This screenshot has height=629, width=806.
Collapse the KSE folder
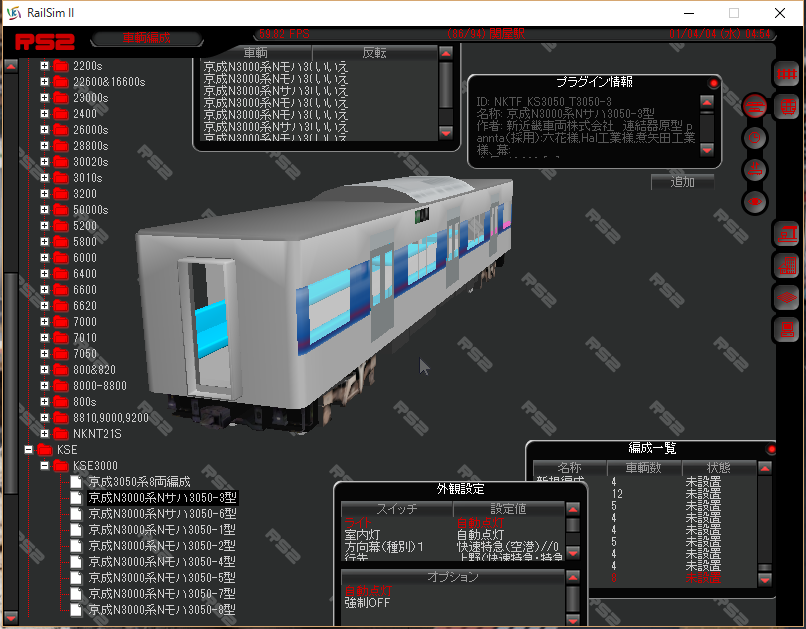click(x=28, y=450)
